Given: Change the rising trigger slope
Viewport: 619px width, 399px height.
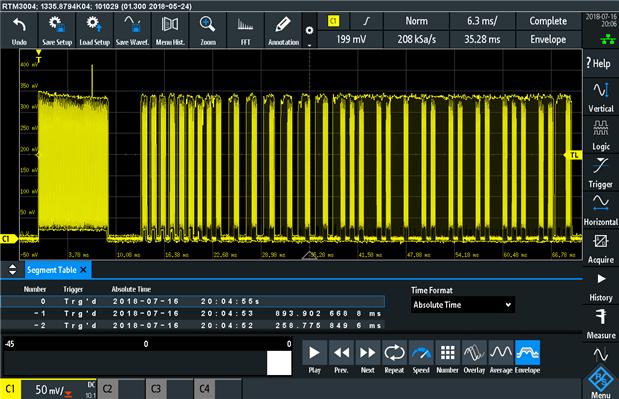Looking at the screenshot, I should coord(366,21).
